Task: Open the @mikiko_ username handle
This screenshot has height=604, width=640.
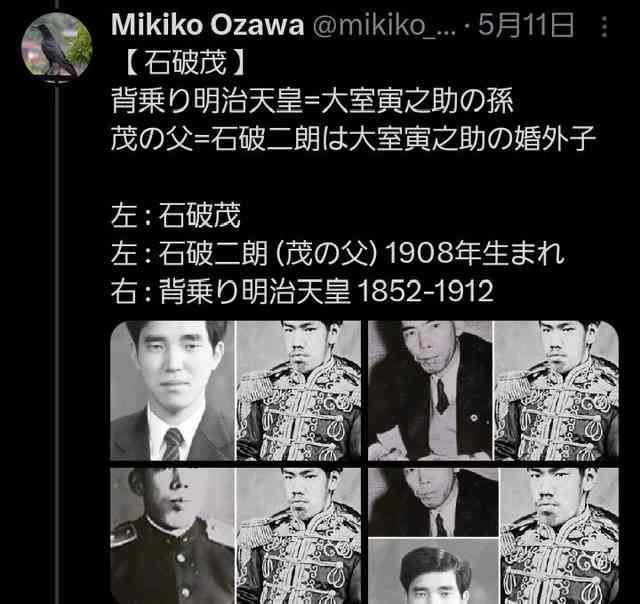Action: click(x=384, y=25)
